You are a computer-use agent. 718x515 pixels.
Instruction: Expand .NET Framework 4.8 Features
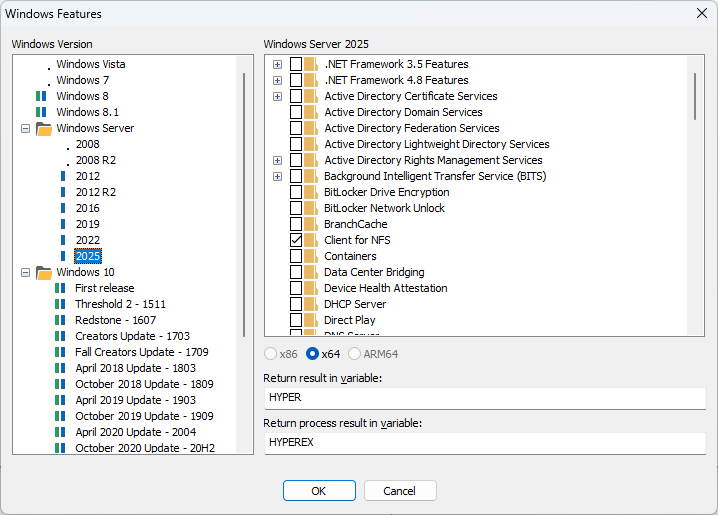point(277,81)
